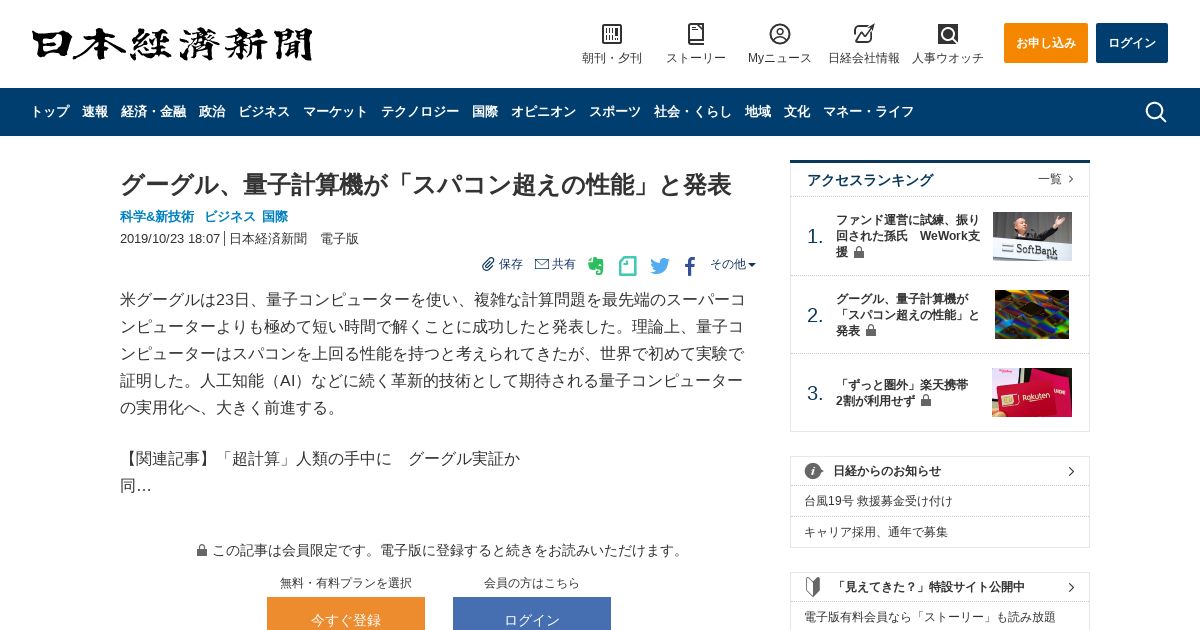
Task: Open the 朝刊・夕刊 newspaper icon
Action: (612, 34)
